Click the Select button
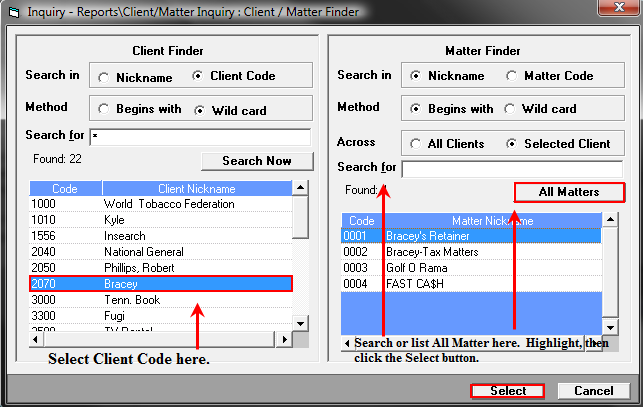 508,391
